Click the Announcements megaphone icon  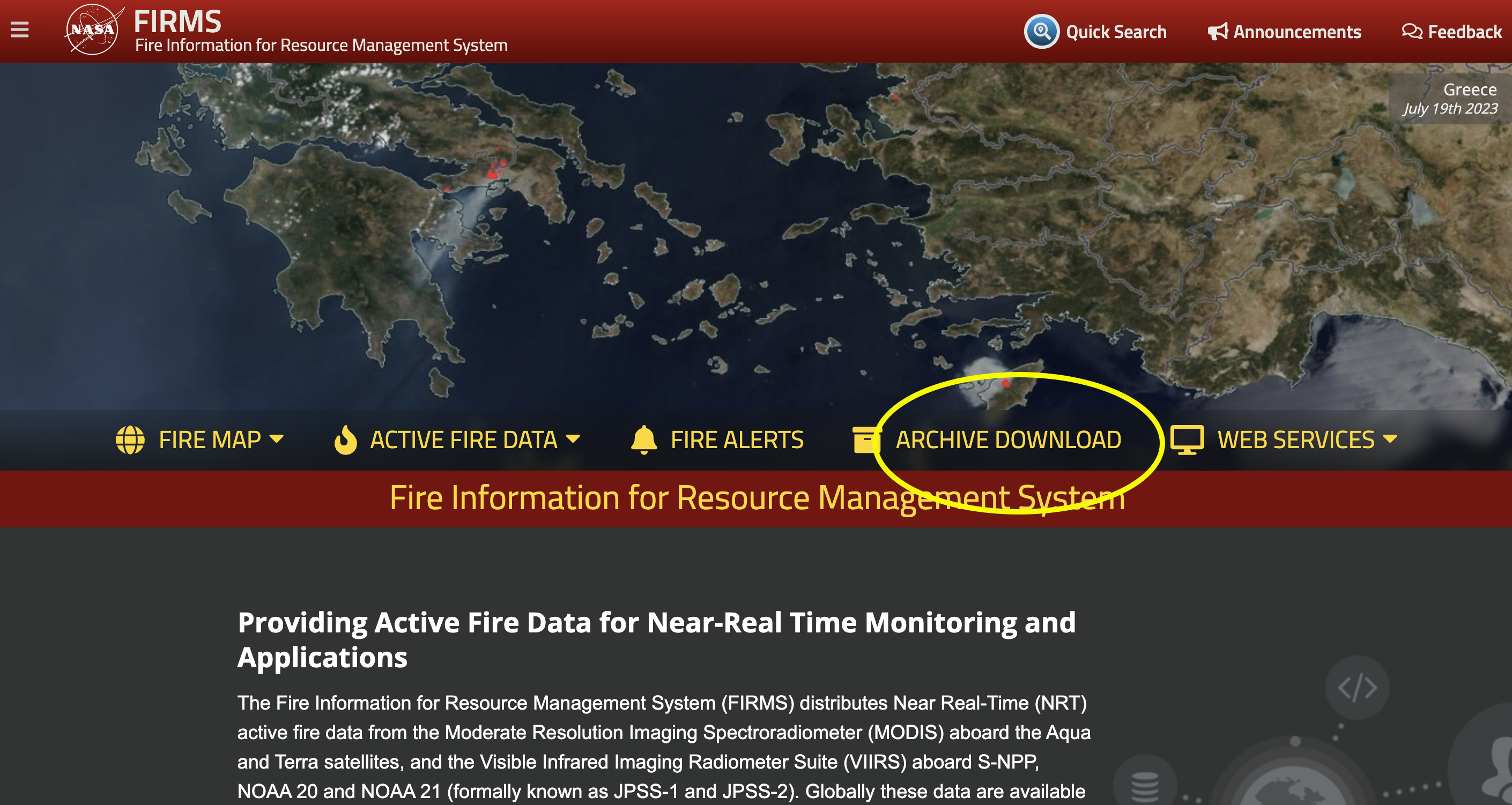click(1217, 32)
